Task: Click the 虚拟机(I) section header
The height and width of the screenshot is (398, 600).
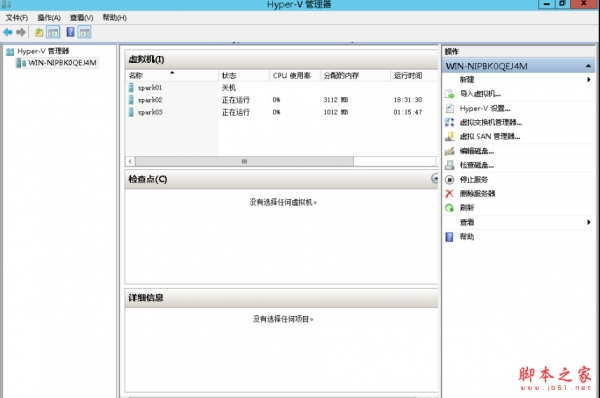Action: [x=281, y=60]
